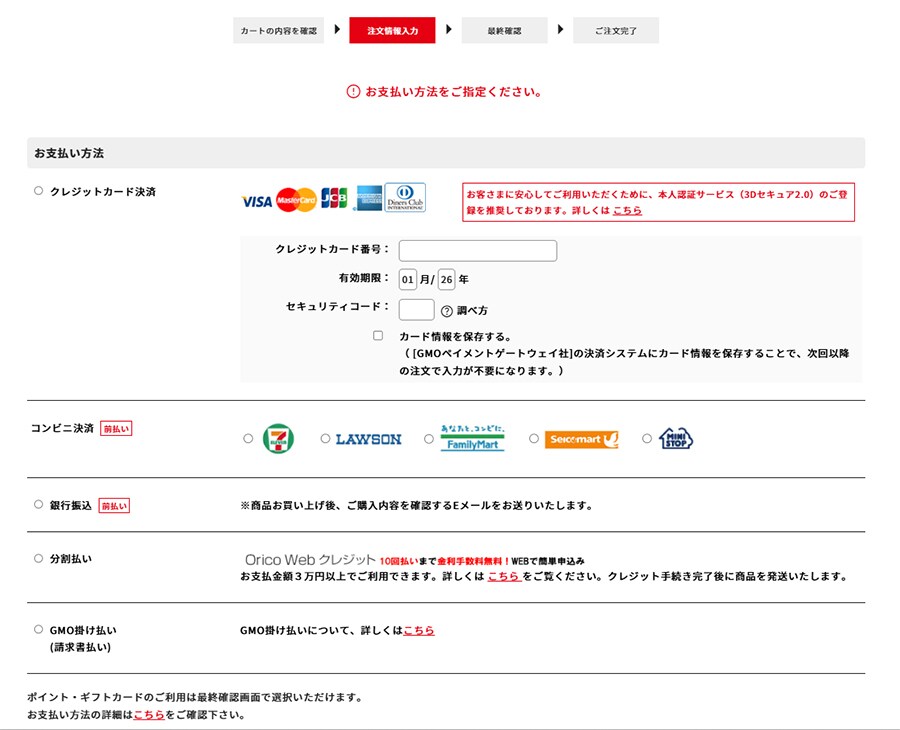Open expiry year dropdown showing 26

[x=447, y=279]
